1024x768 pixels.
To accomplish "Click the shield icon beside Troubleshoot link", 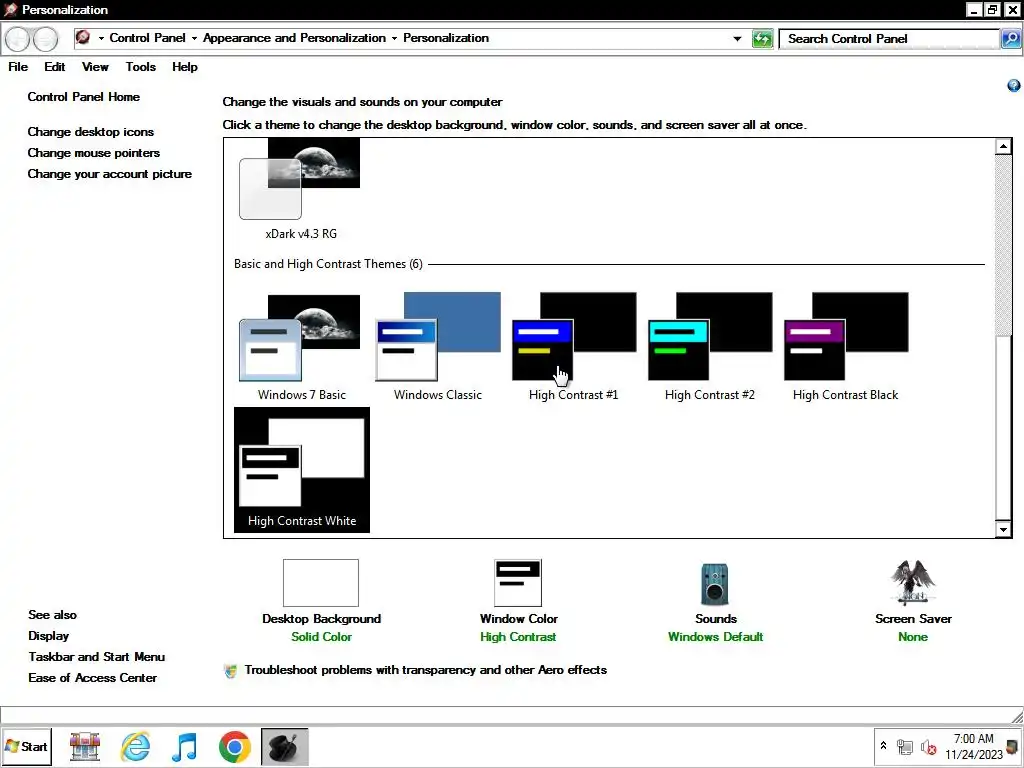I will click(231, 671).
